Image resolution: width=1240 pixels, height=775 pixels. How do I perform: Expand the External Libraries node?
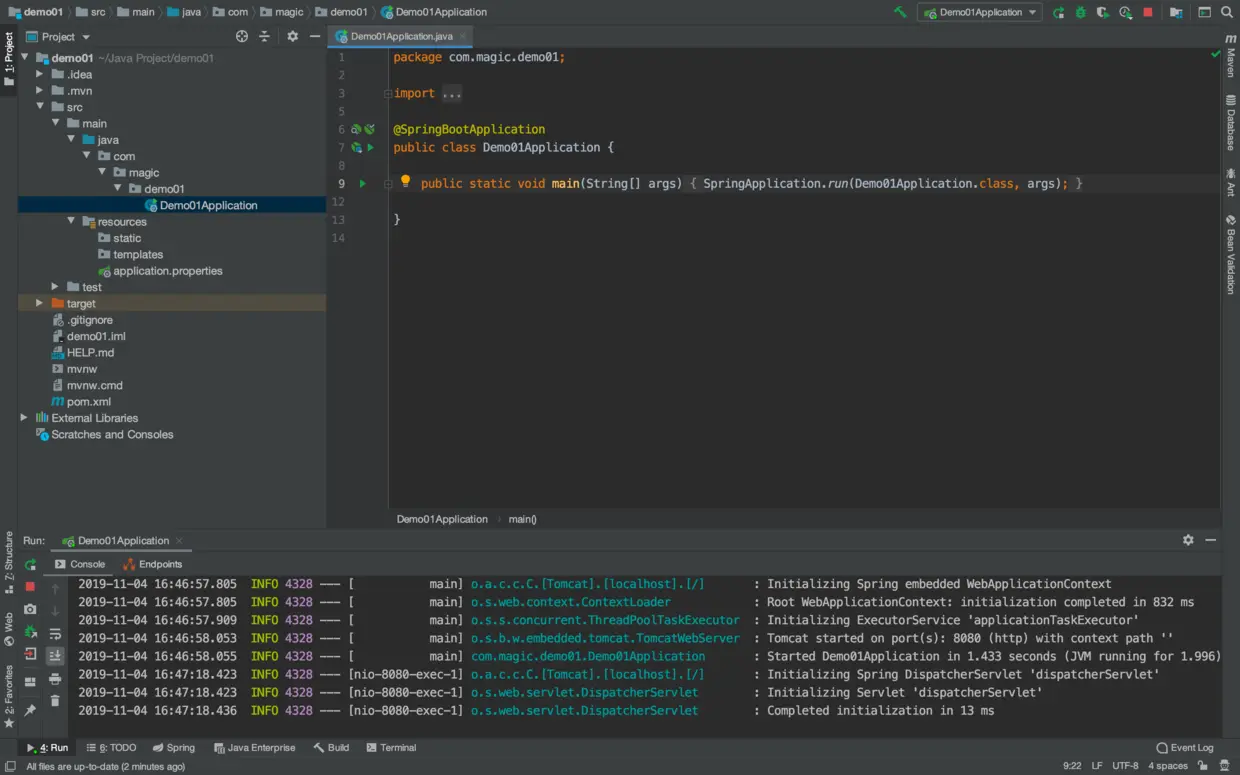(24, 418)
